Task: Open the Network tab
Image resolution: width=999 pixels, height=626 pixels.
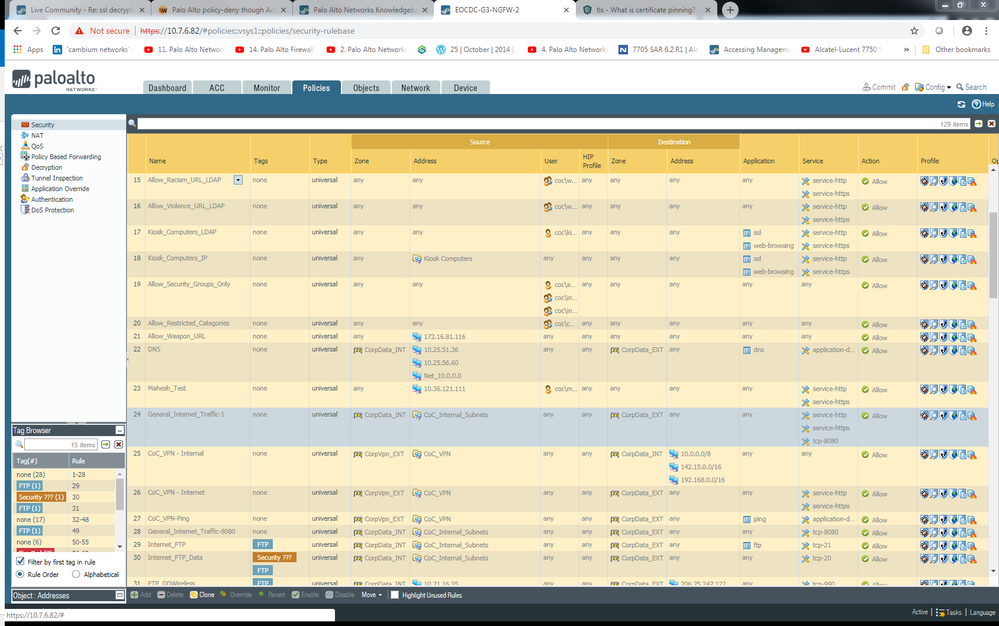Action: pyautogui.click(x=415, y=88)
